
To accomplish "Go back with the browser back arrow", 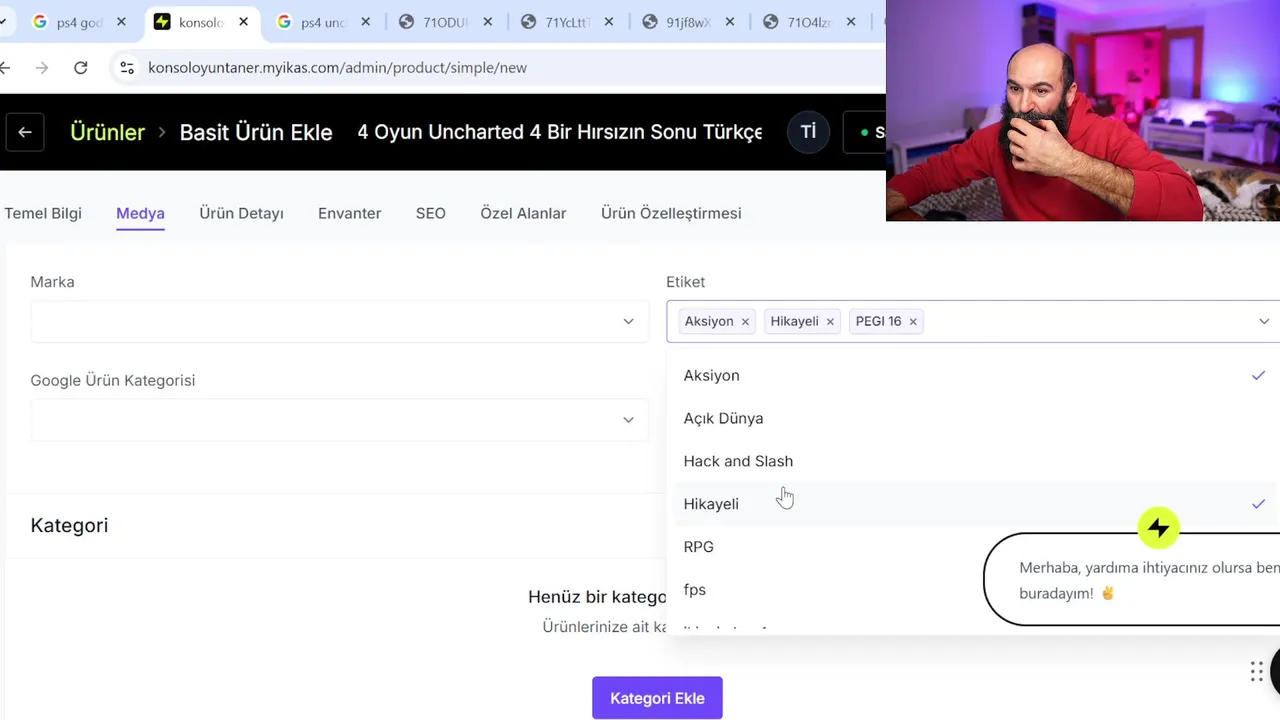I will (5, 68).
